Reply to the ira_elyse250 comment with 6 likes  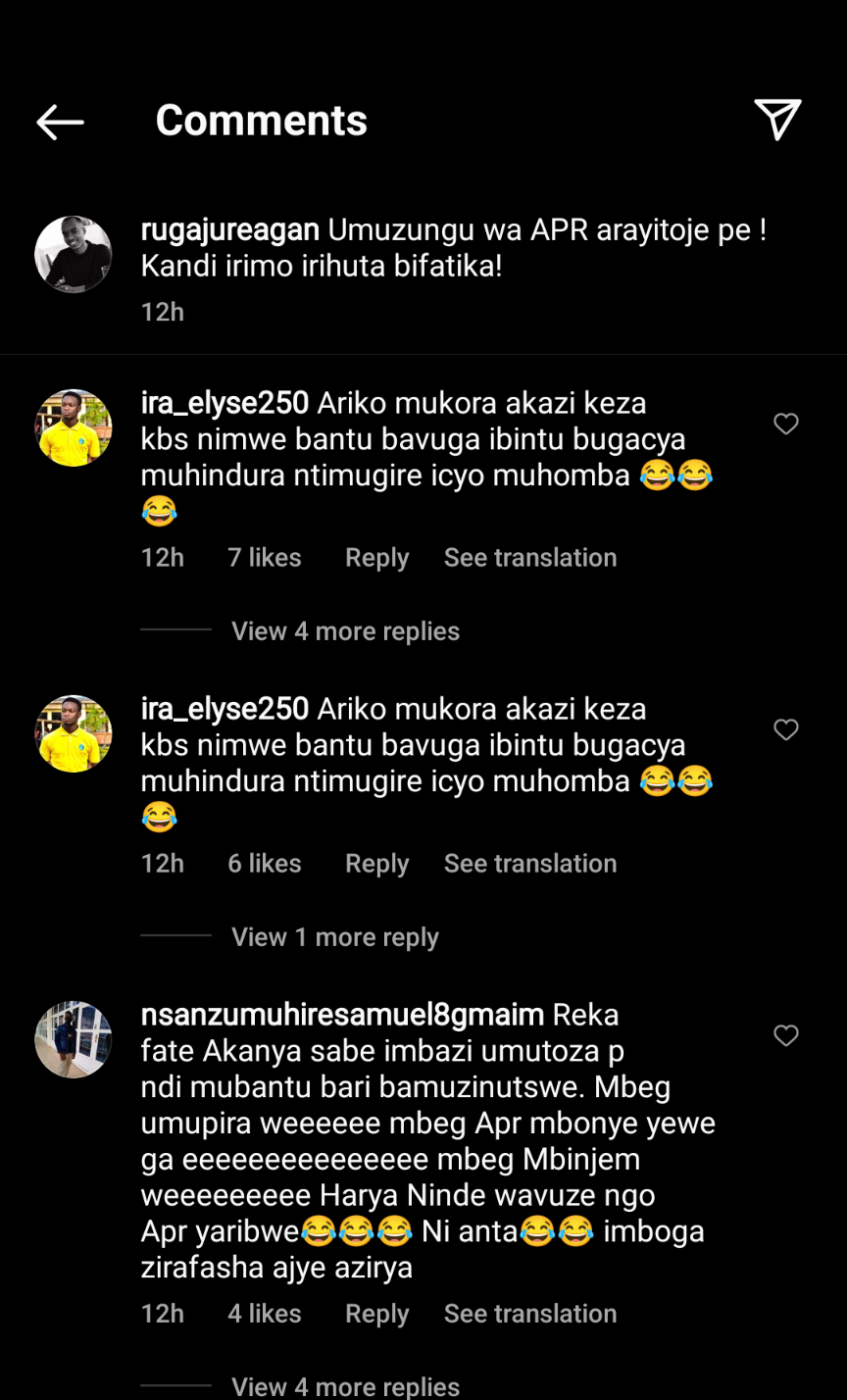376,864
